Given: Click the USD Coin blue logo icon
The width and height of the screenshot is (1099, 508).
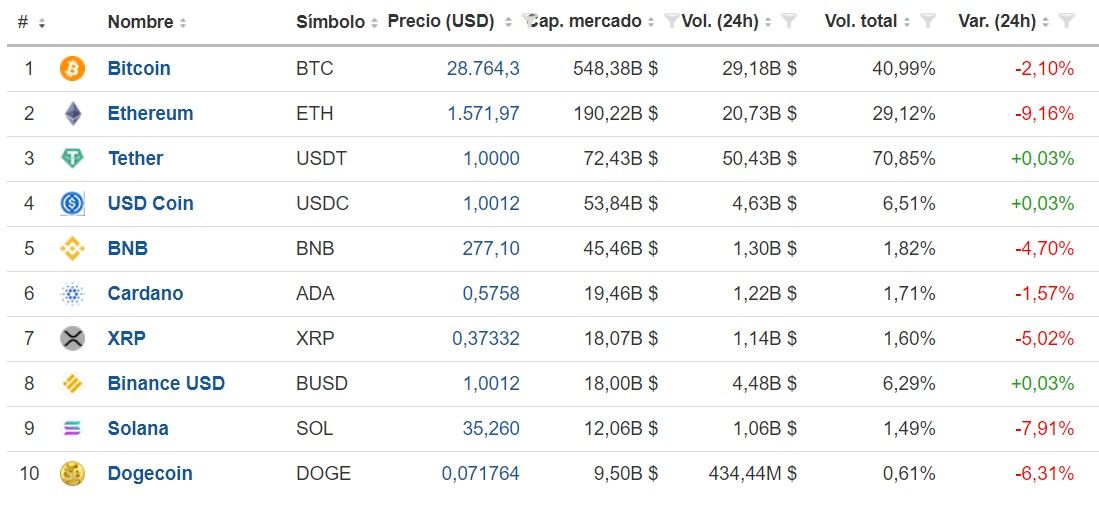Looking at the screenshot, I should (x=72, y=203).
